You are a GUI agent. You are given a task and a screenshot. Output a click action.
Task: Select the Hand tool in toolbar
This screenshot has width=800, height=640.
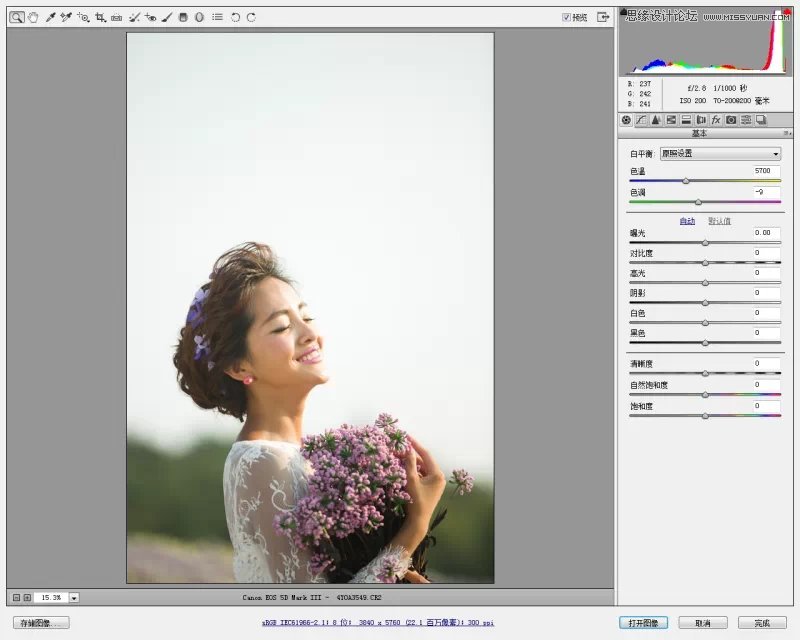click(x=33, y=17)
